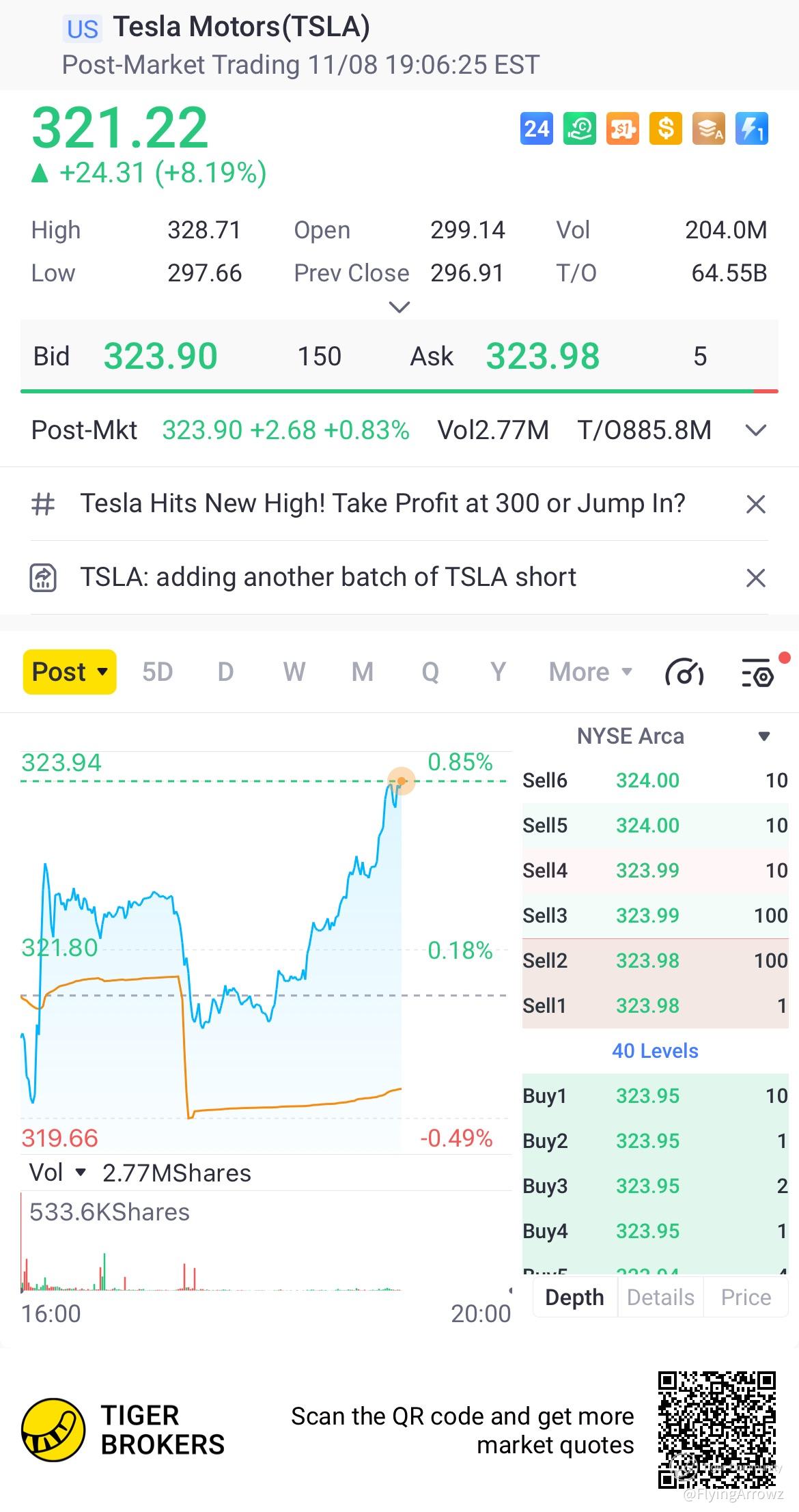Expand the Post-Mkt row chevron
This screenshot has width=799, height=1512.
755,431
